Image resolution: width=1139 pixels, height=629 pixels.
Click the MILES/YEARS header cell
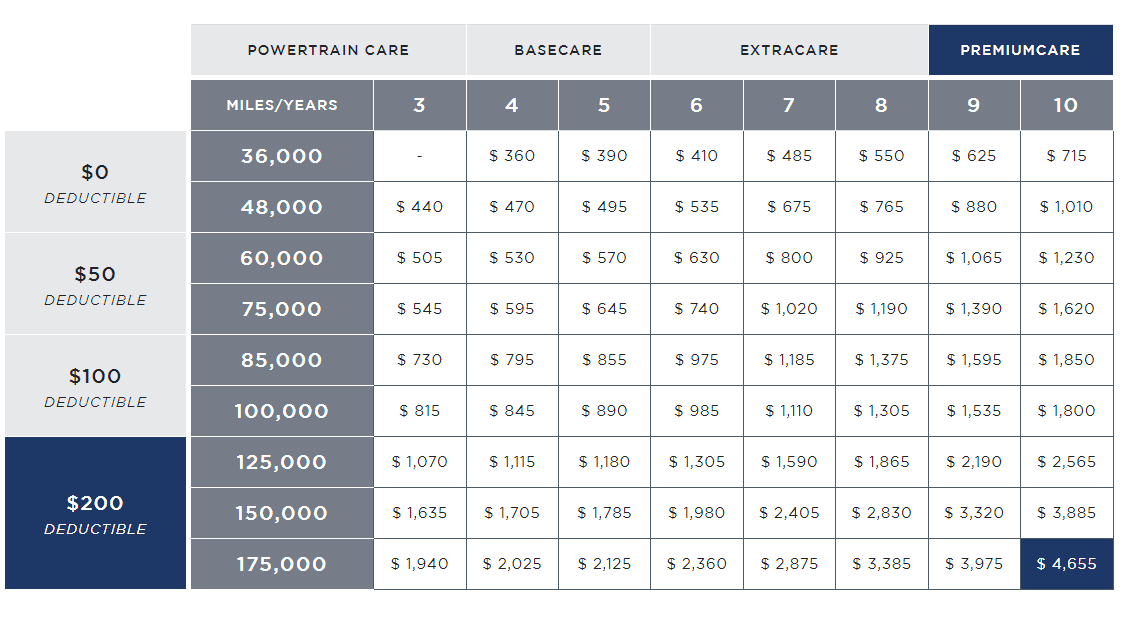281,105
